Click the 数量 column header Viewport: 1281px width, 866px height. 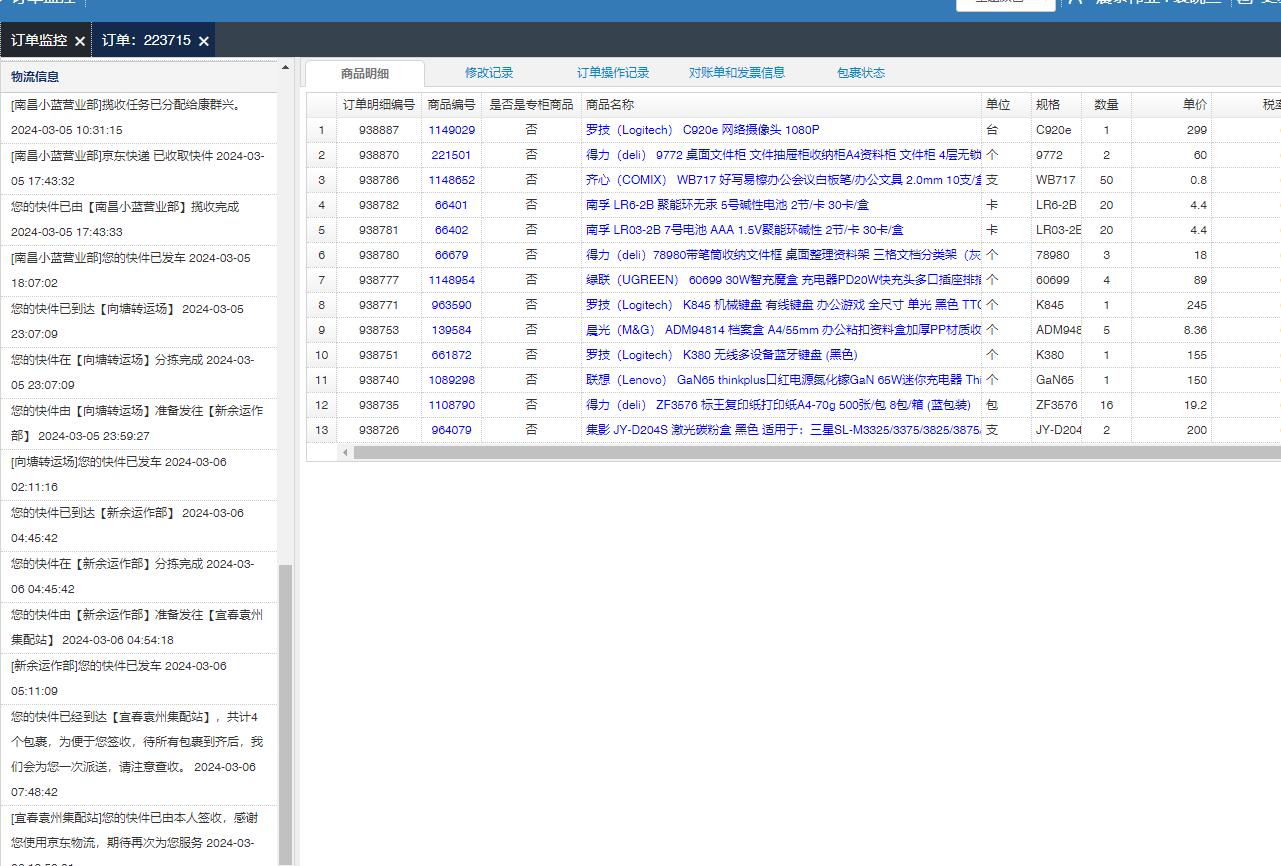pos(1106,105)
